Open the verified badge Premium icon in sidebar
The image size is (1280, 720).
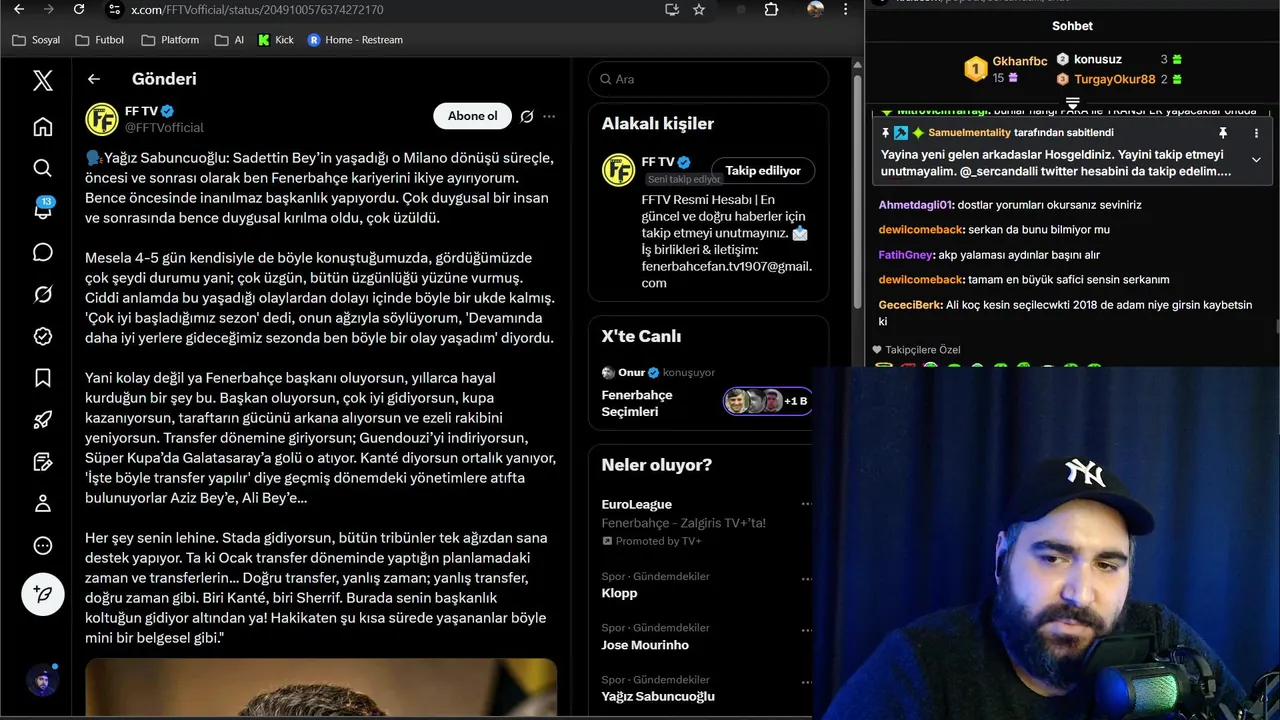(x=42, y=336)
